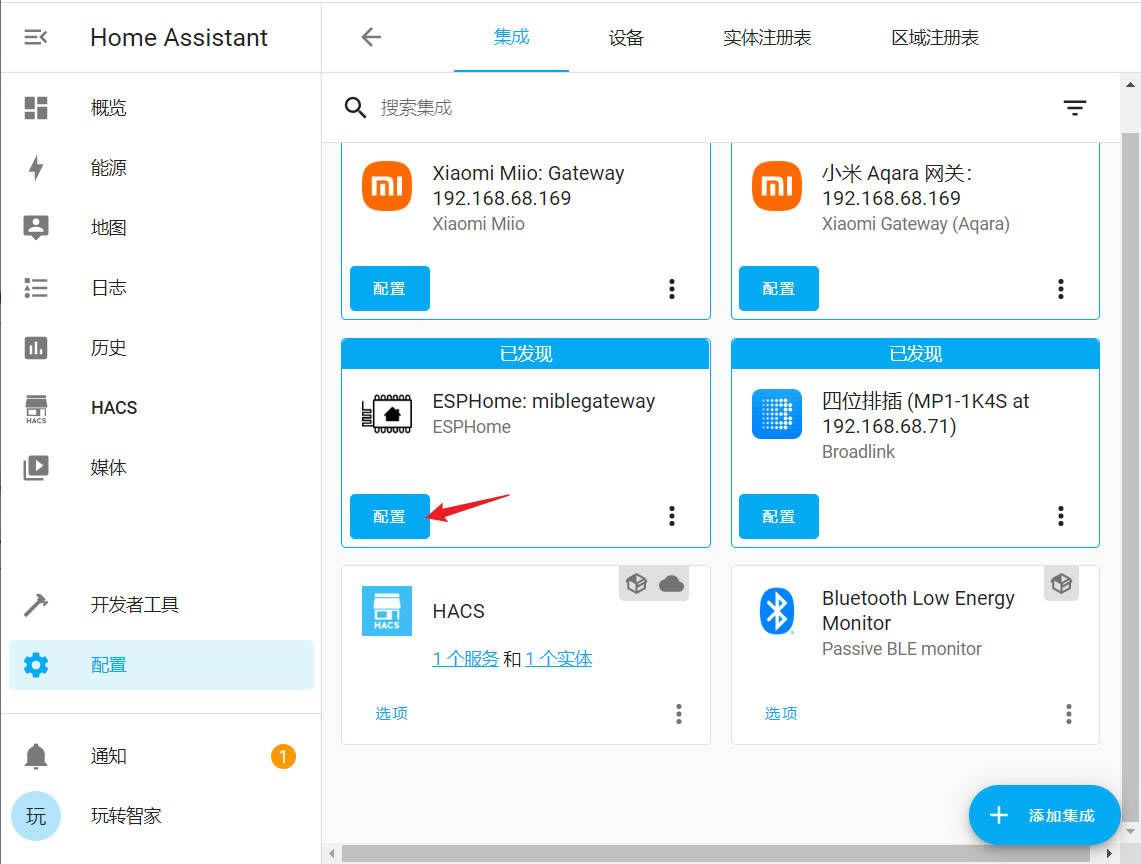Viewport: 1141px width, 864px height.
Task: Click HACS cloud dependency icon
Action: click(671, 584)
